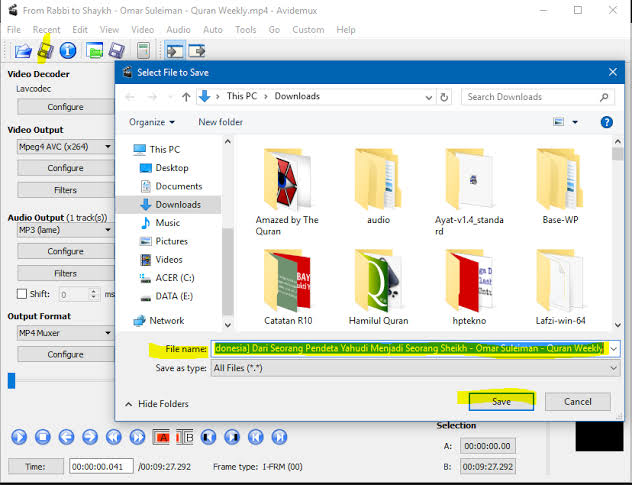Open view options dropdown arrow

[x=575, y=122]
